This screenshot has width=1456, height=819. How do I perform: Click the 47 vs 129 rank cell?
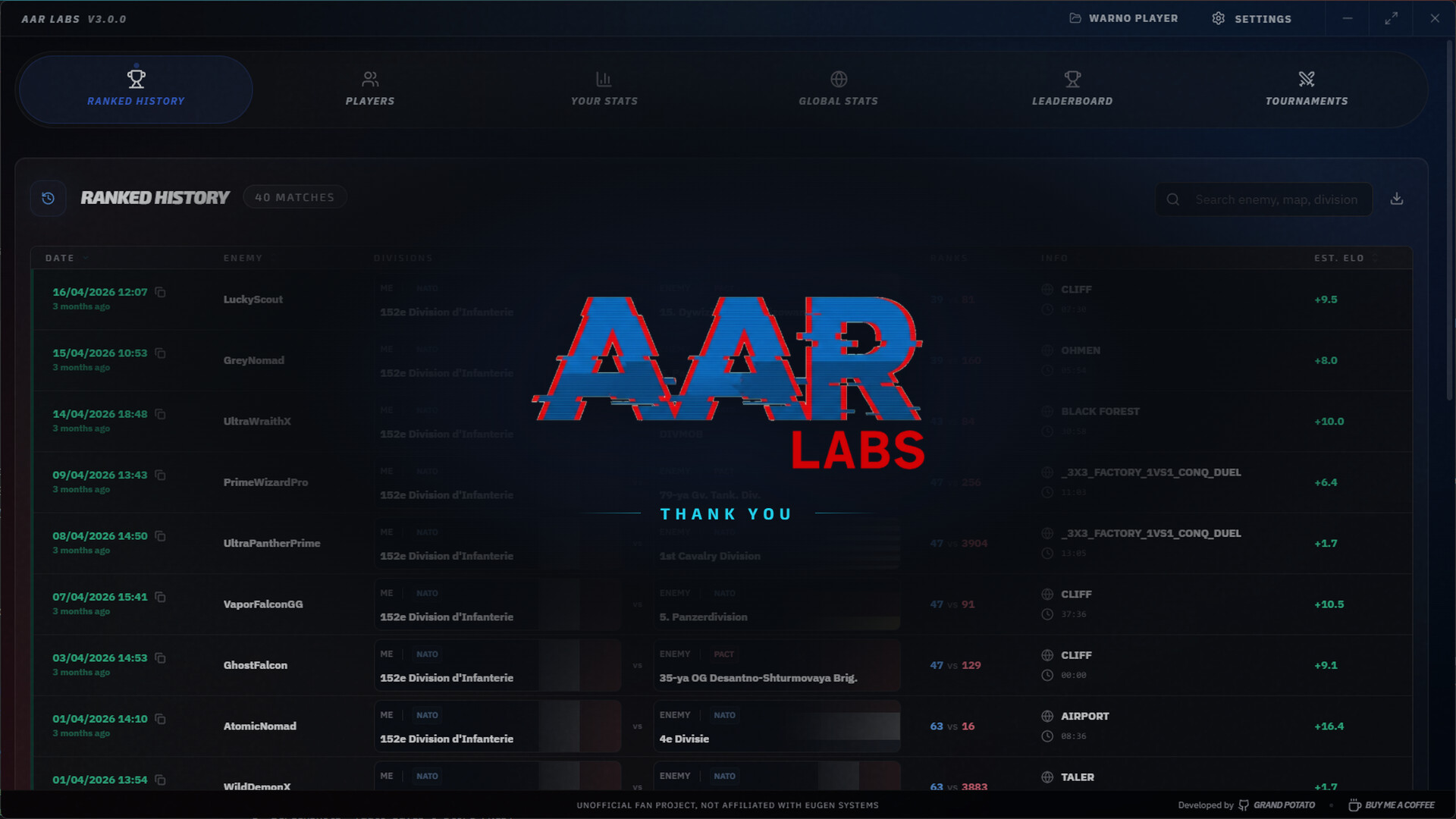(955, 665)
